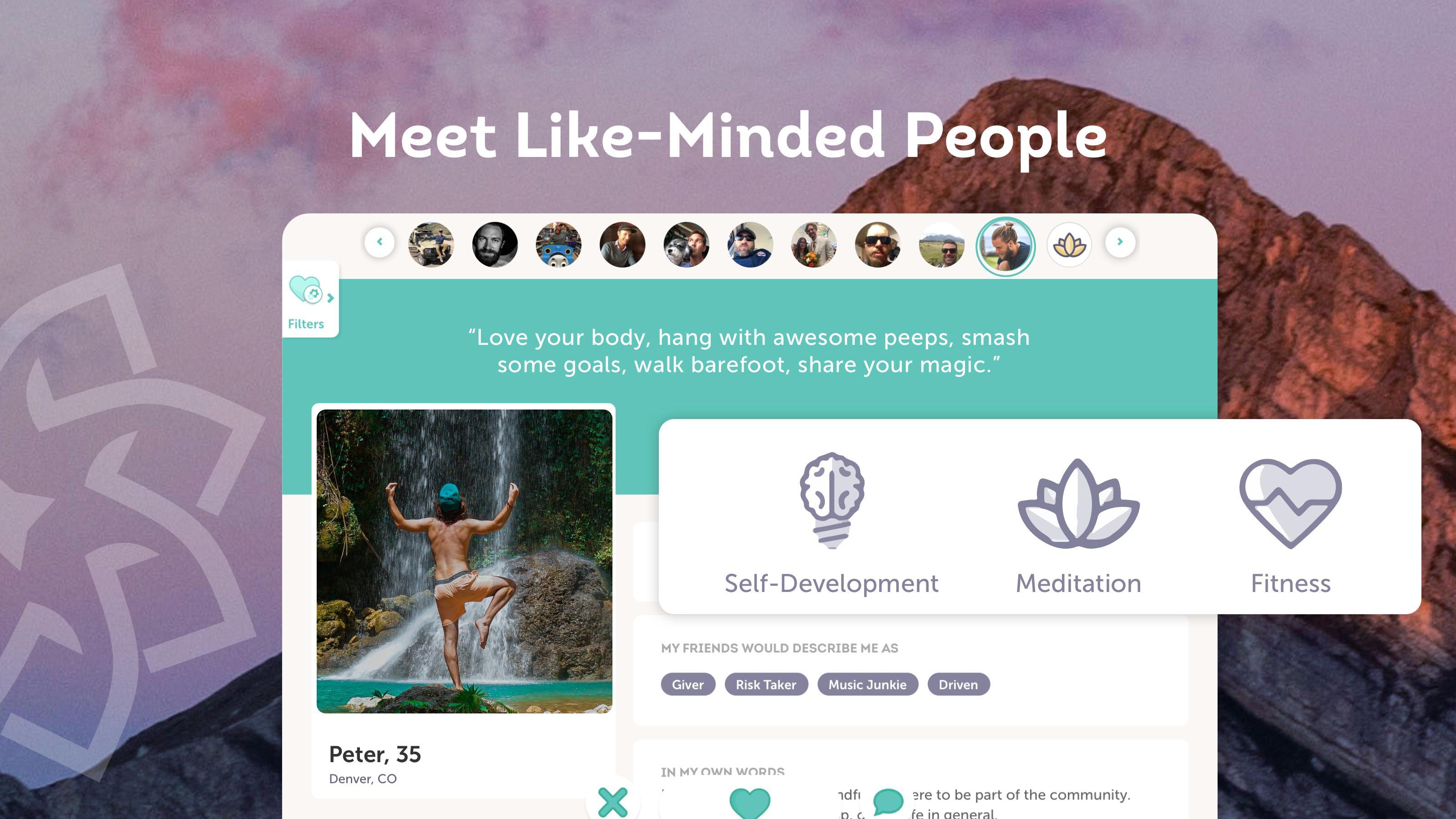Toggle the Risk Taker tag
Screen dimensions: 1456x819
coord(766,684)
